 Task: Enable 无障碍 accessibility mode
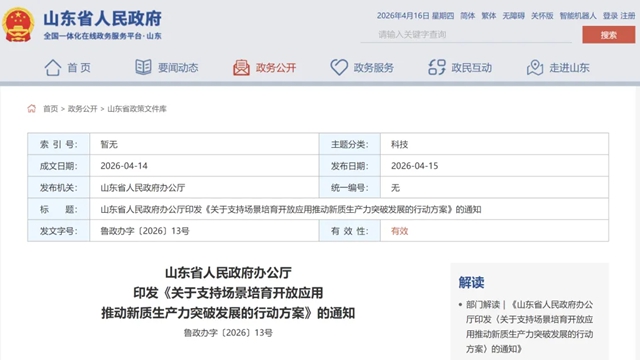pyautogui.click(x=513, y=16)
